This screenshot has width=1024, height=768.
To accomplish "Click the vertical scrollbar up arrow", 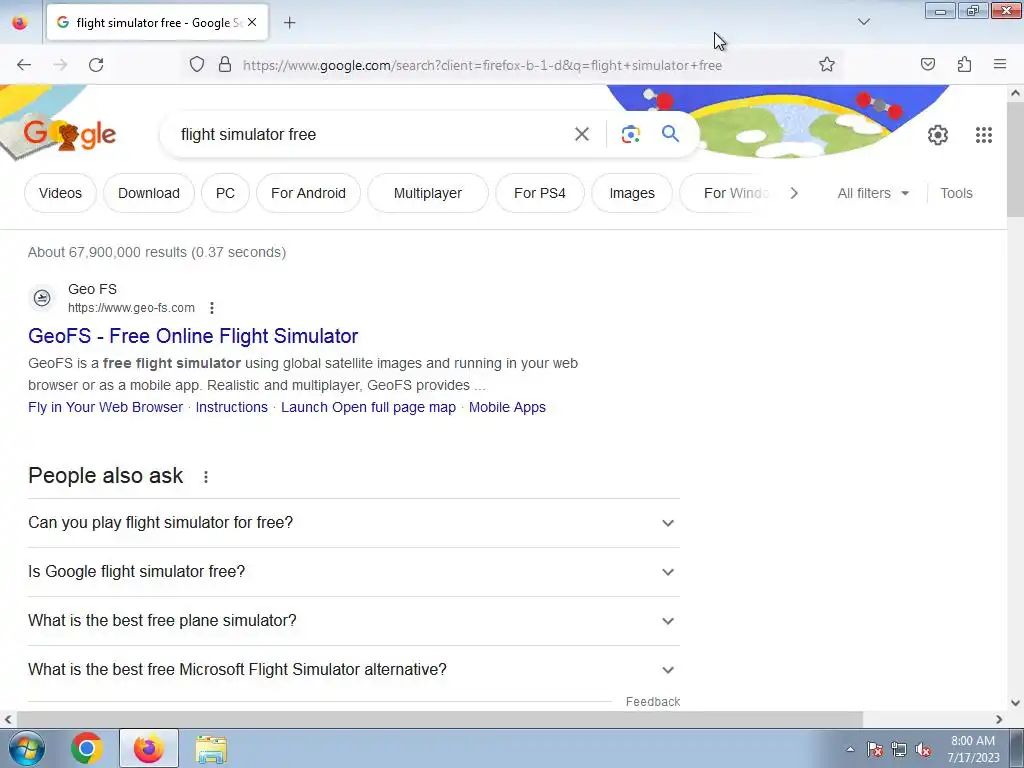I will [1015, 93].
